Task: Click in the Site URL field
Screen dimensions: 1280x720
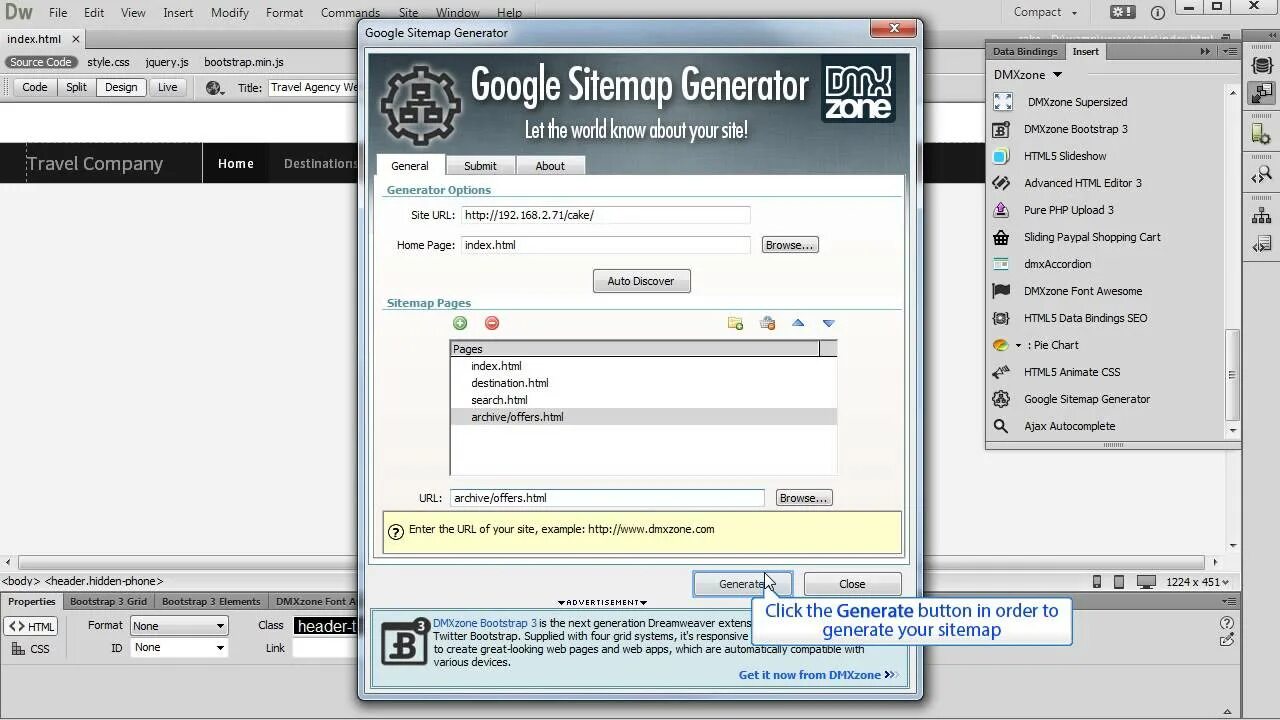Action: pos(605,215)
